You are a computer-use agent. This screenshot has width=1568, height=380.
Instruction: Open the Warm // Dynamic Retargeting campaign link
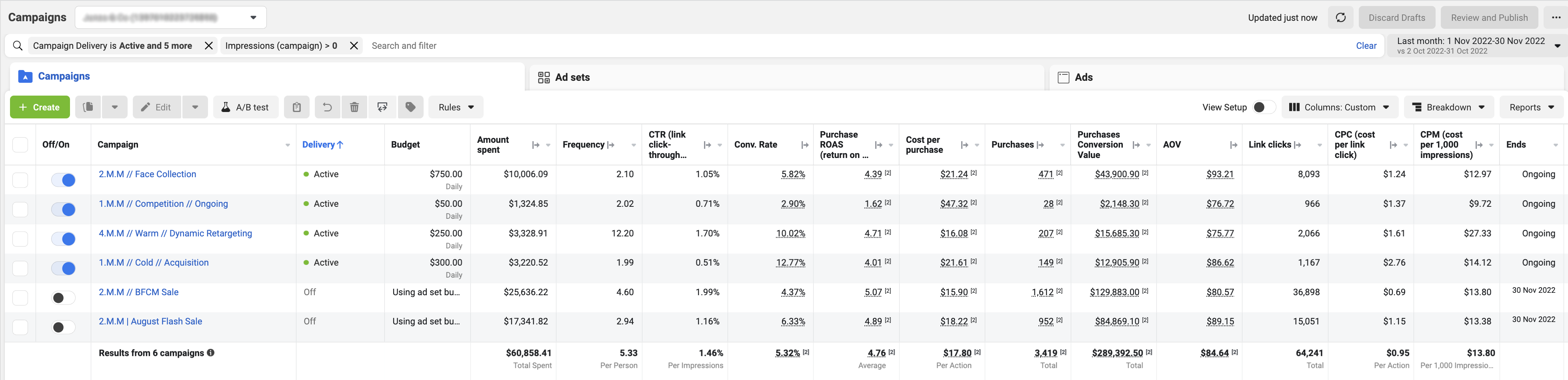(x=175, y=233)
